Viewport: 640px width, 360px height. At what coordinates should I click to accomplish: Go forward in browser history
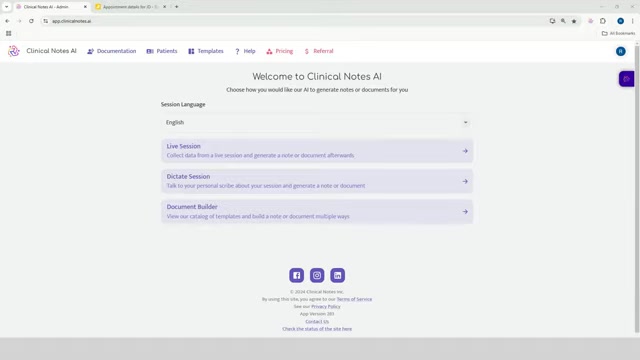pos(19,21)
